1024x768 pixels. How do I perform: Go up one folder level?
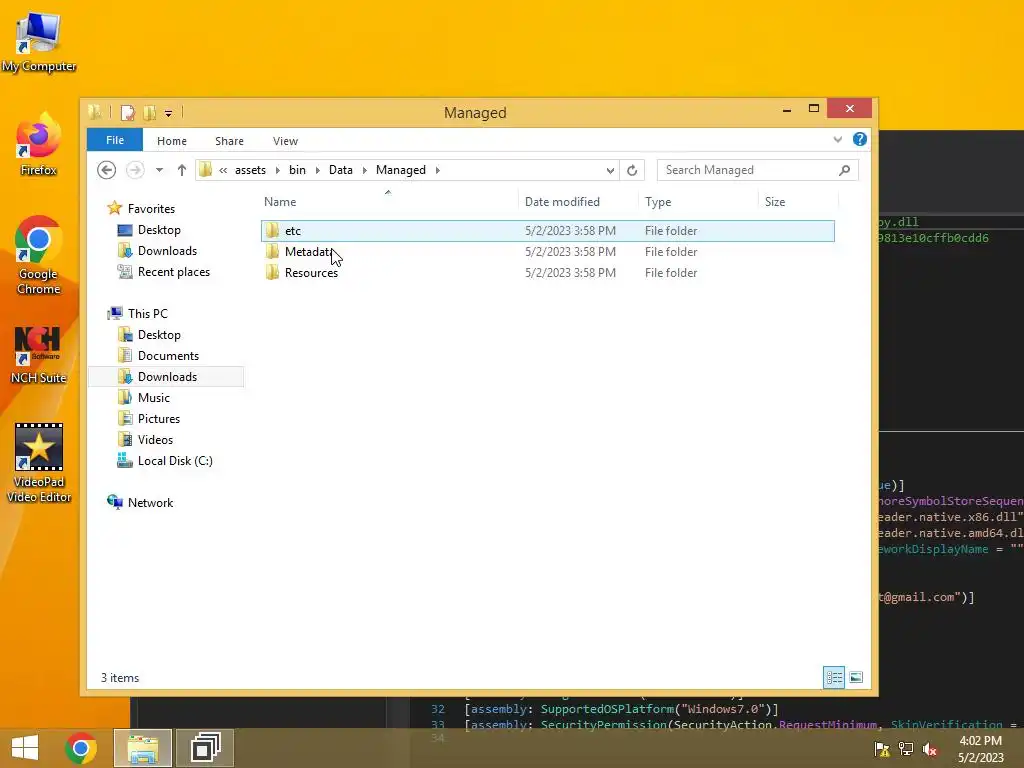pyautogui.click(x=182, y=170)
